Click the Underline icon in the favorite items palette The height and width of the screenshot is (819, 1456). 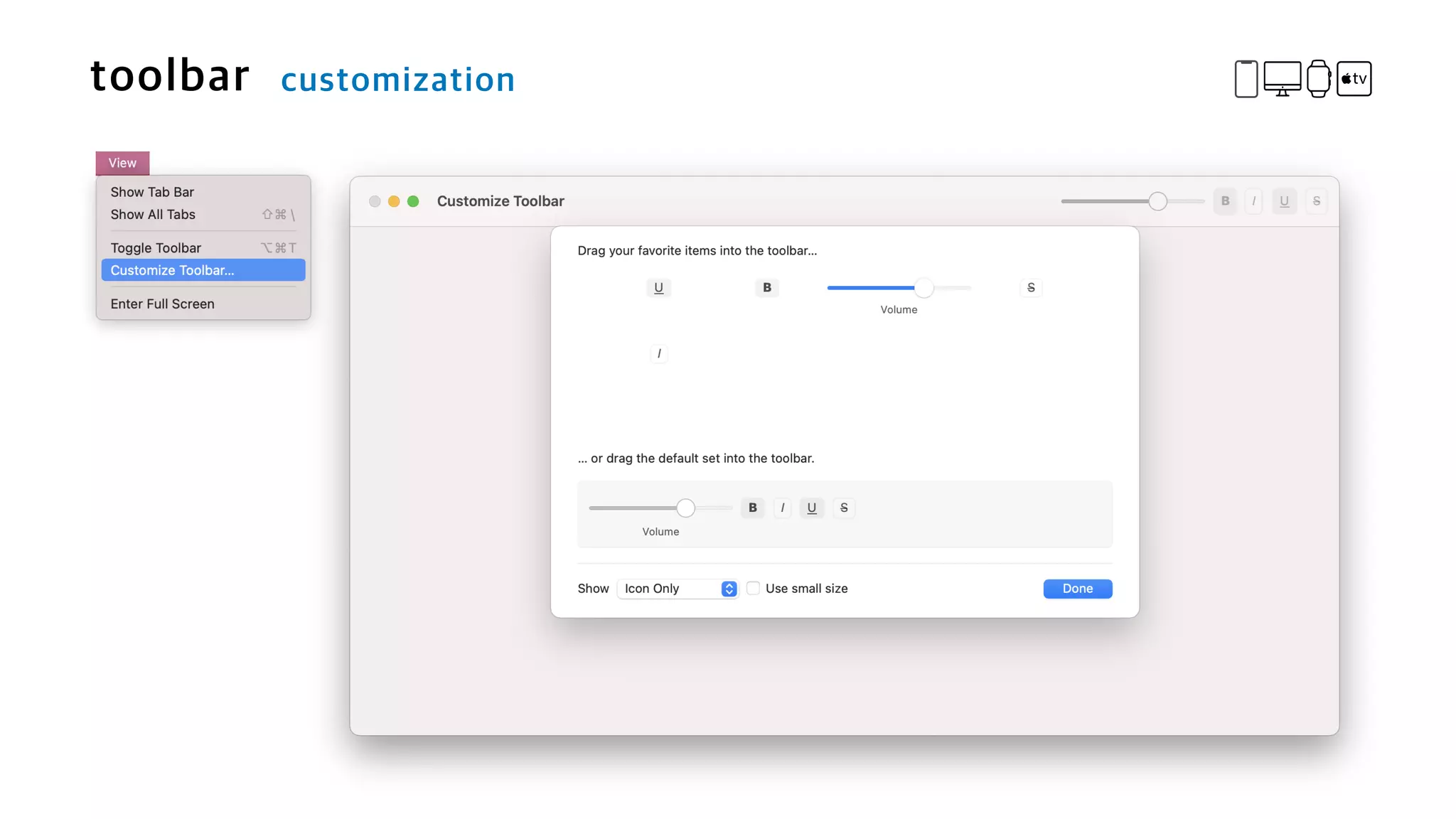tap(658, 288)
